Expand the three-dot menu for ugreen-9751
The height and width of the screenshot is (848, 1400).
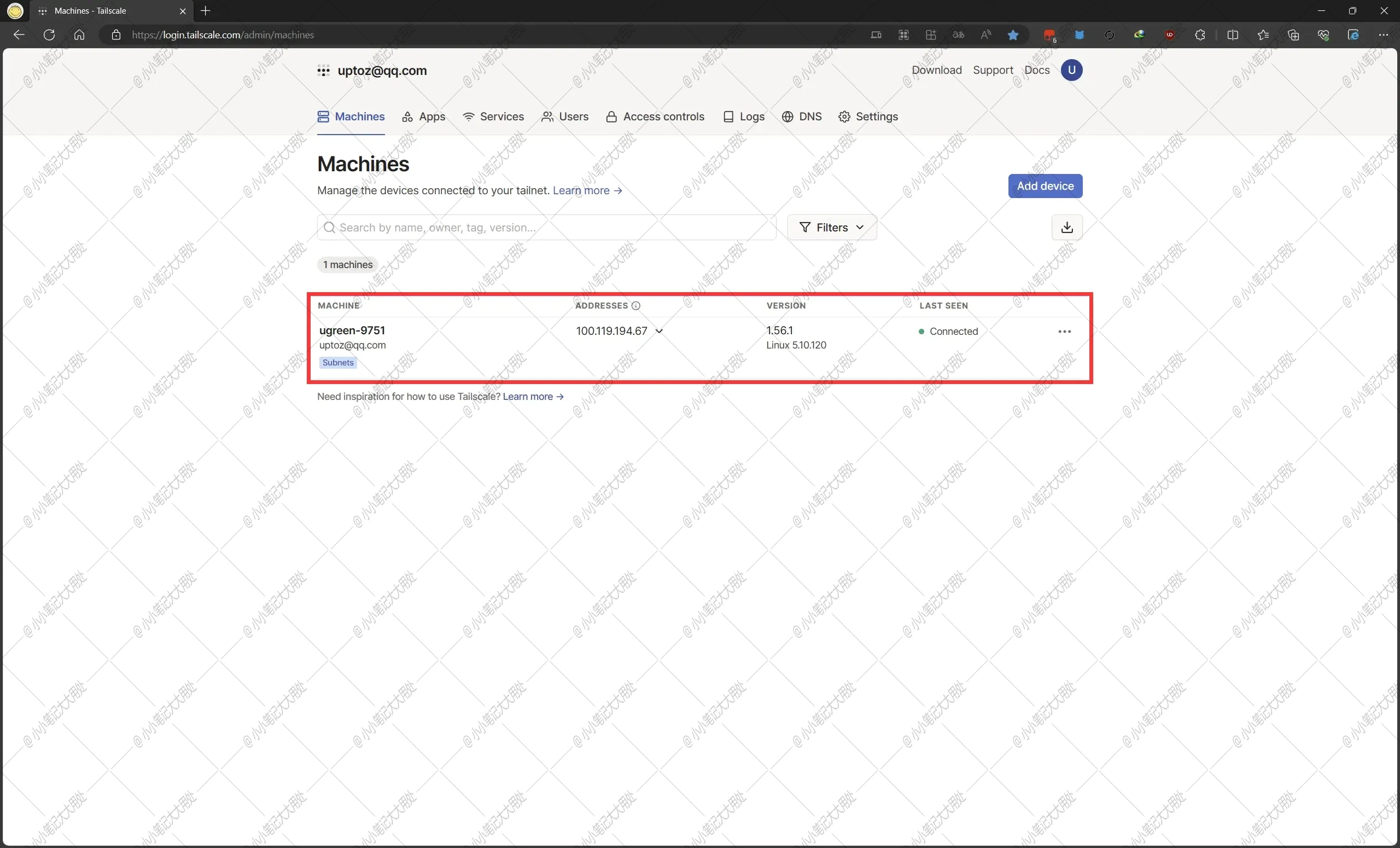1064,331
